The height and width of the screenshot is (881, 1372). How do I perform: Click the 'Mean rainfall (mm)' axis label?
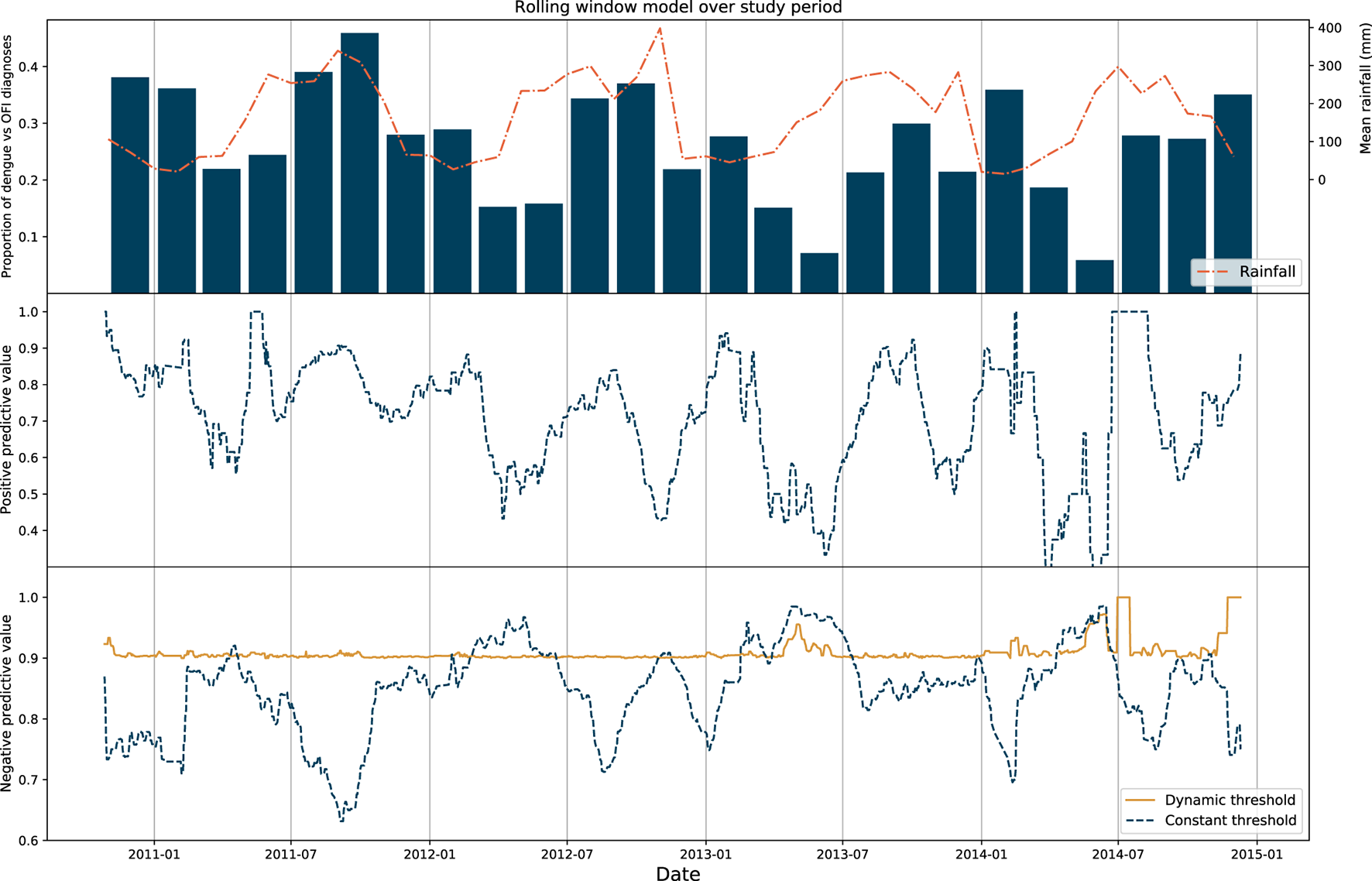click(1364, 87)
